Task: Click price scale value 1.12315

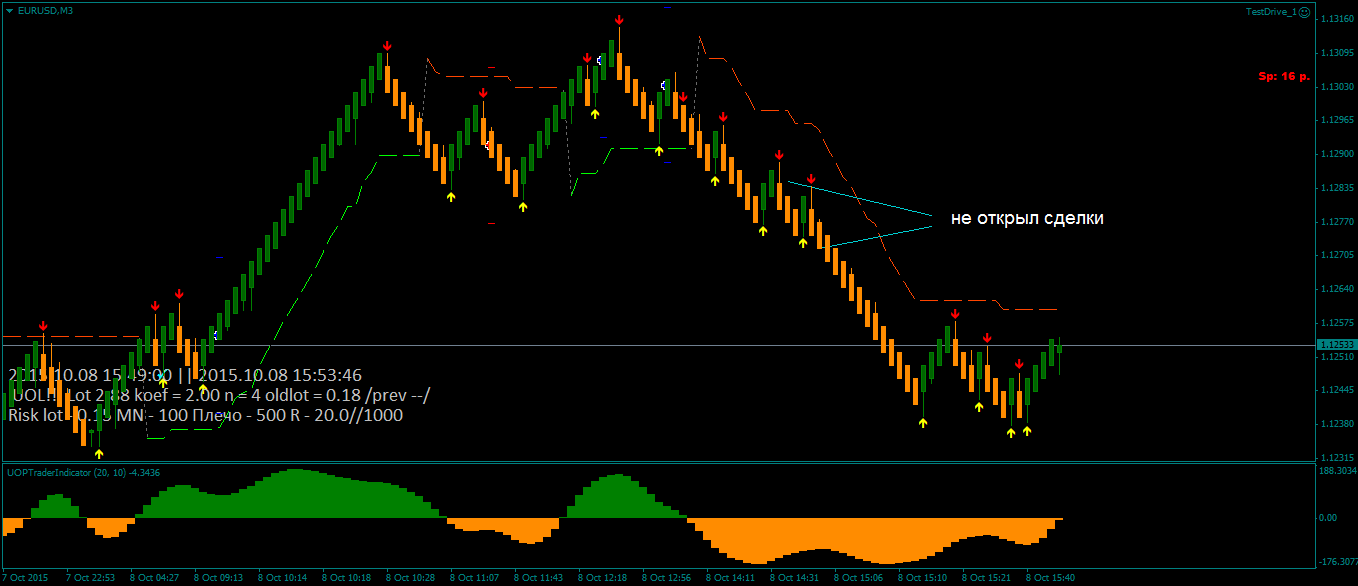Action: click(x=1337, y=457)
